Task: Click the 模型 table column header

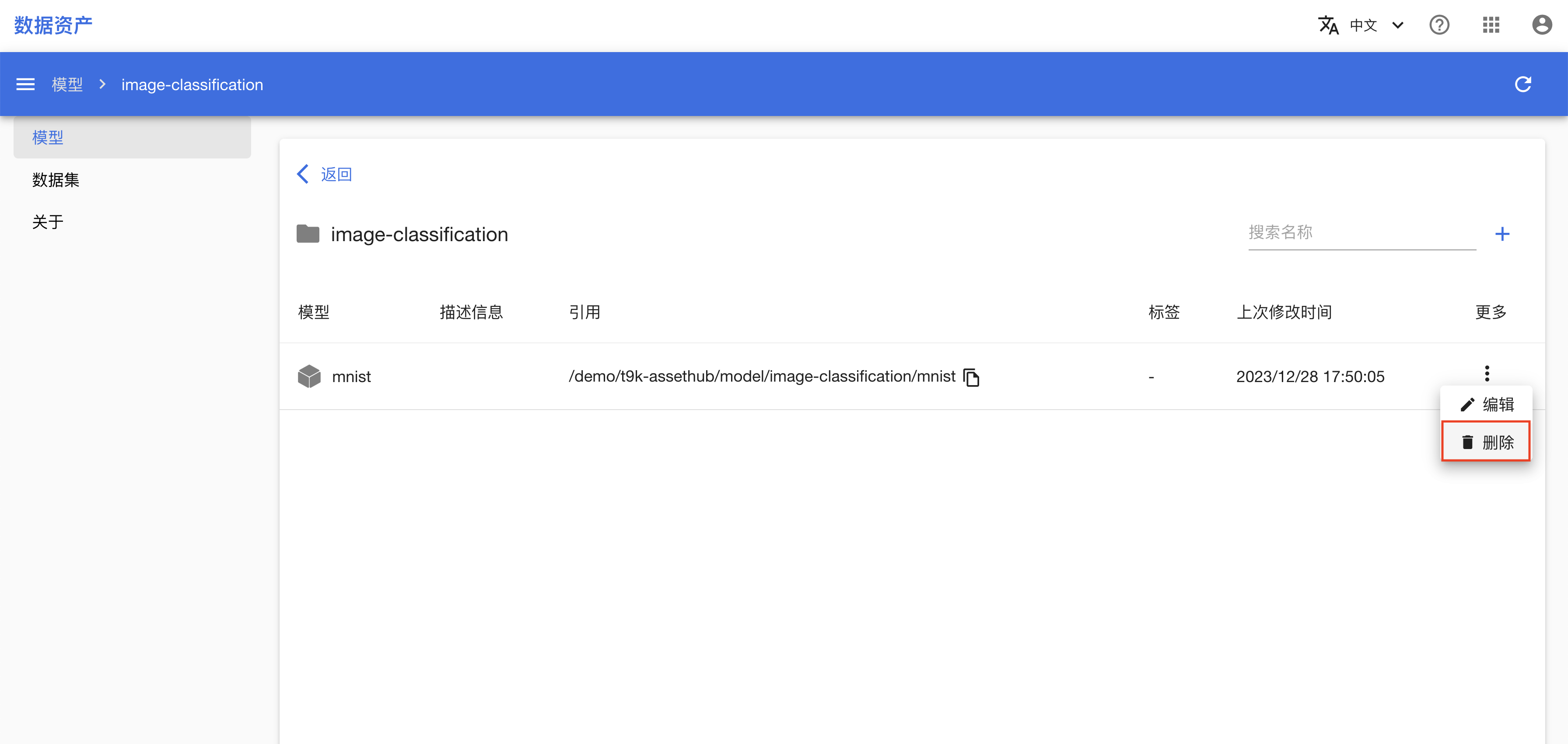Action: point(314,312)
